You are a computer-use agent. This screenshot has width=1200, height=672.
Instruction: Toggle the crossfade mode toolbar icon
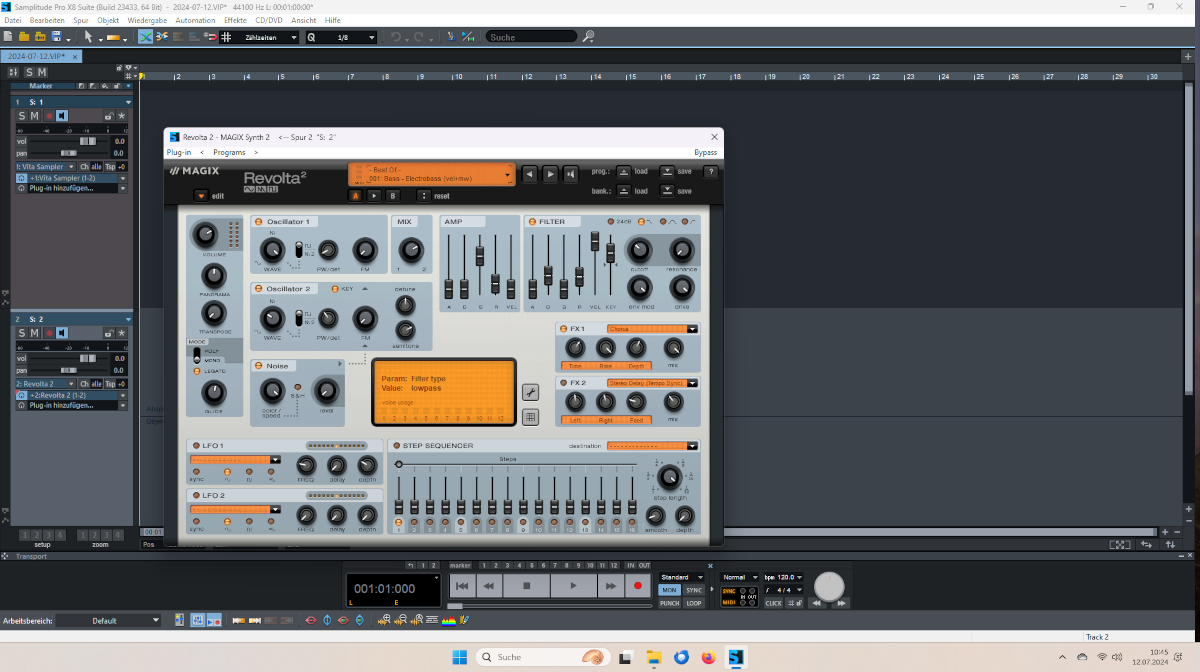point(146,37)
